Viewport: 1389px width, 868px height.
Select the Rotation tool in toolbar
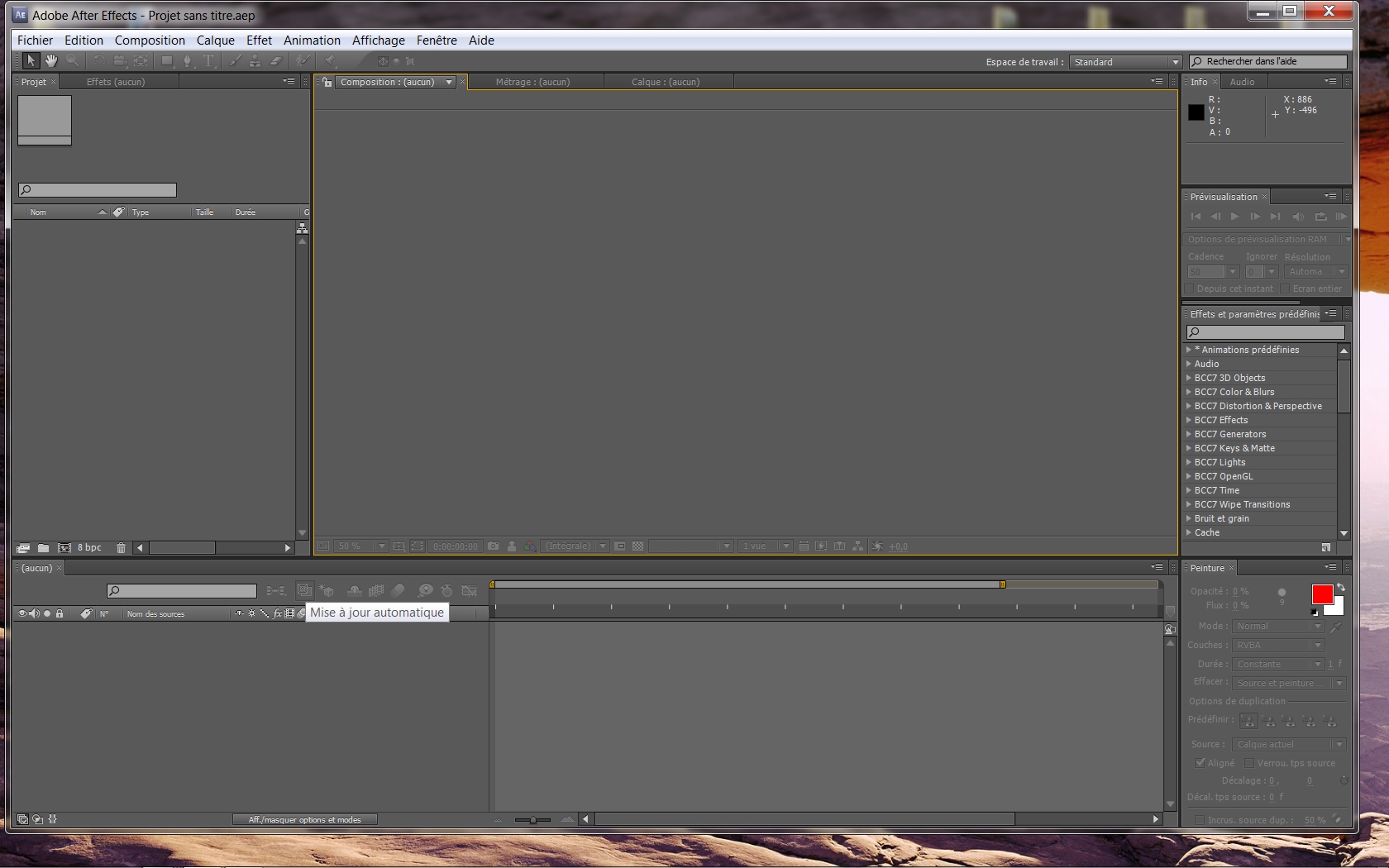coord(98,60)
